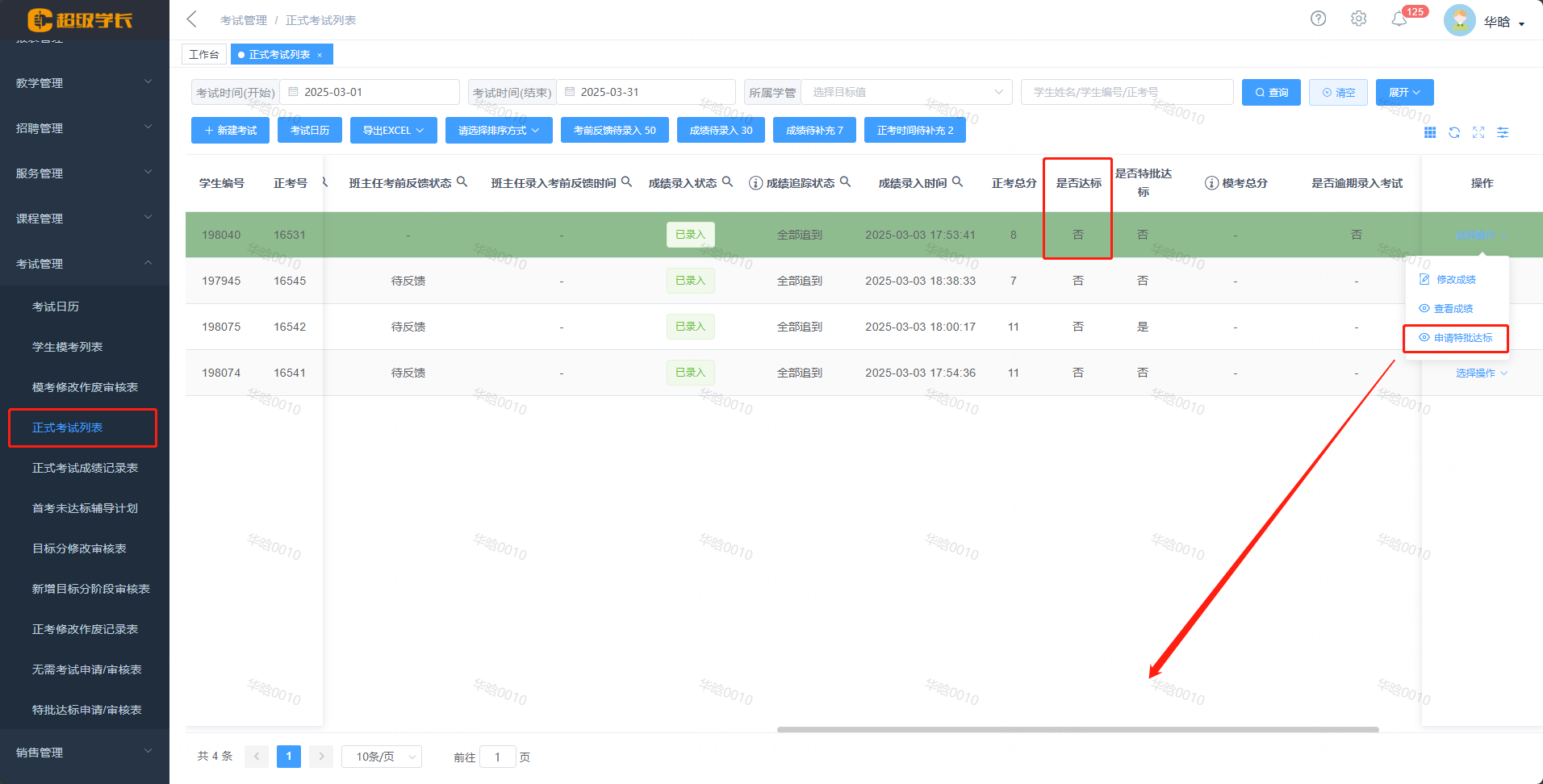The width and height of the screenshot is (1543, 784).
Task: Open the 所属学管 select box
Action: (905, 92)
